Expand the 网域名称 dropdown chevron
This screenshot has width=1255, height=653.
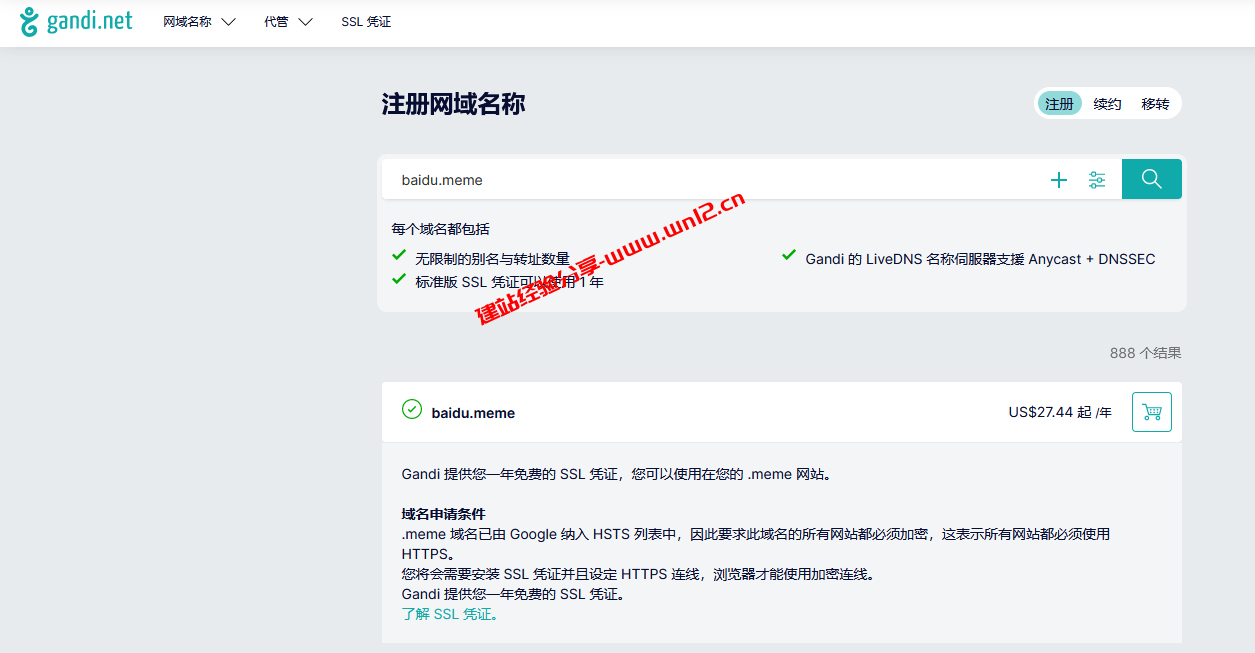(229, 21)
